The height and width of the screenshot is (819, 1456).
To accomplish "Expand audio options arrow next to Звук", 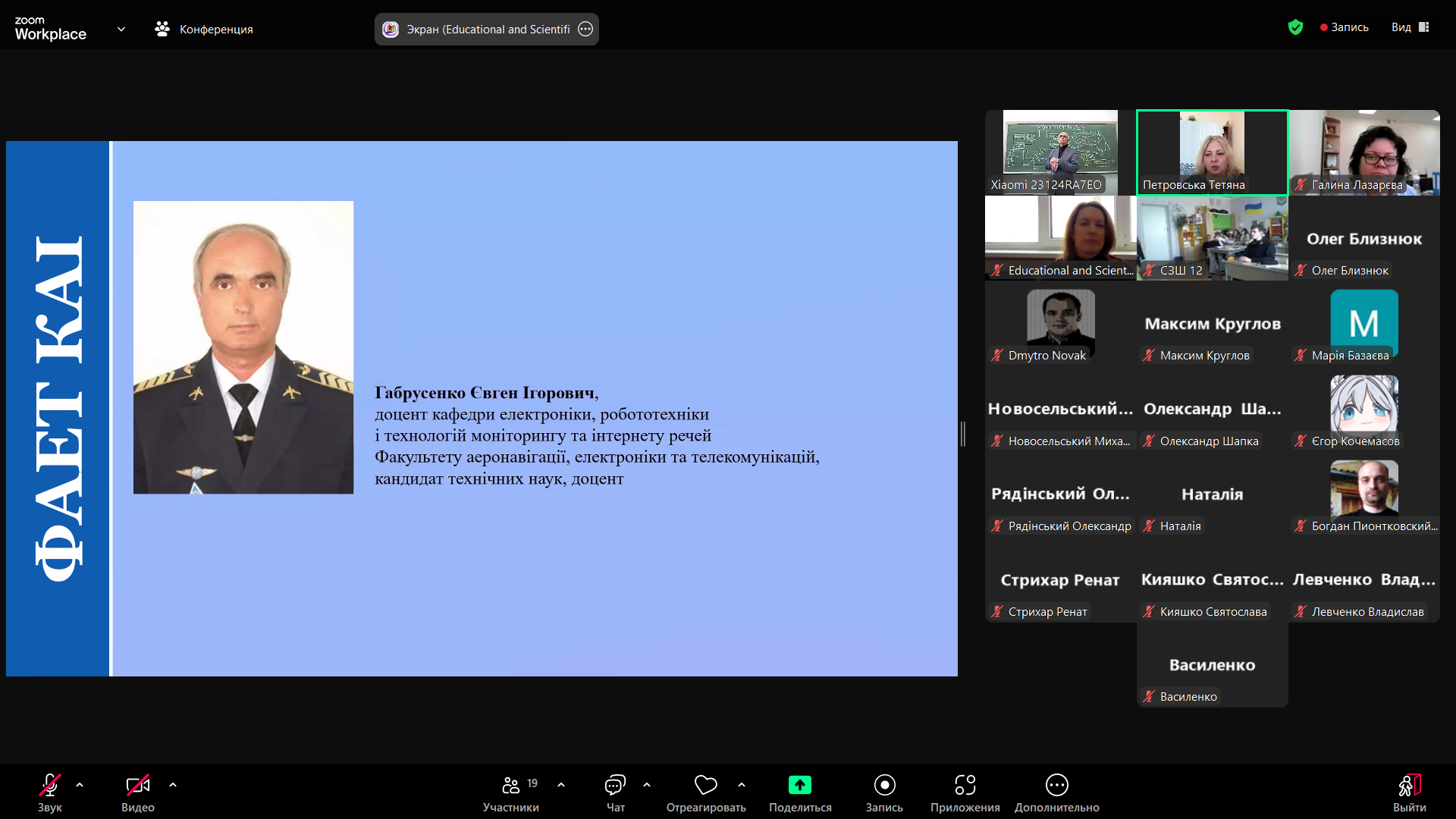I will tap(80, 785).
